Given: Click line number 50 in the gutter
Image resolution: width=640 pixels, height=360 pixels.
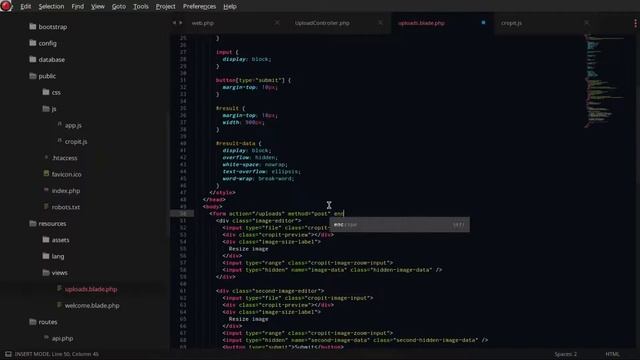Looking at the screenshot, I should coord(182,213).
